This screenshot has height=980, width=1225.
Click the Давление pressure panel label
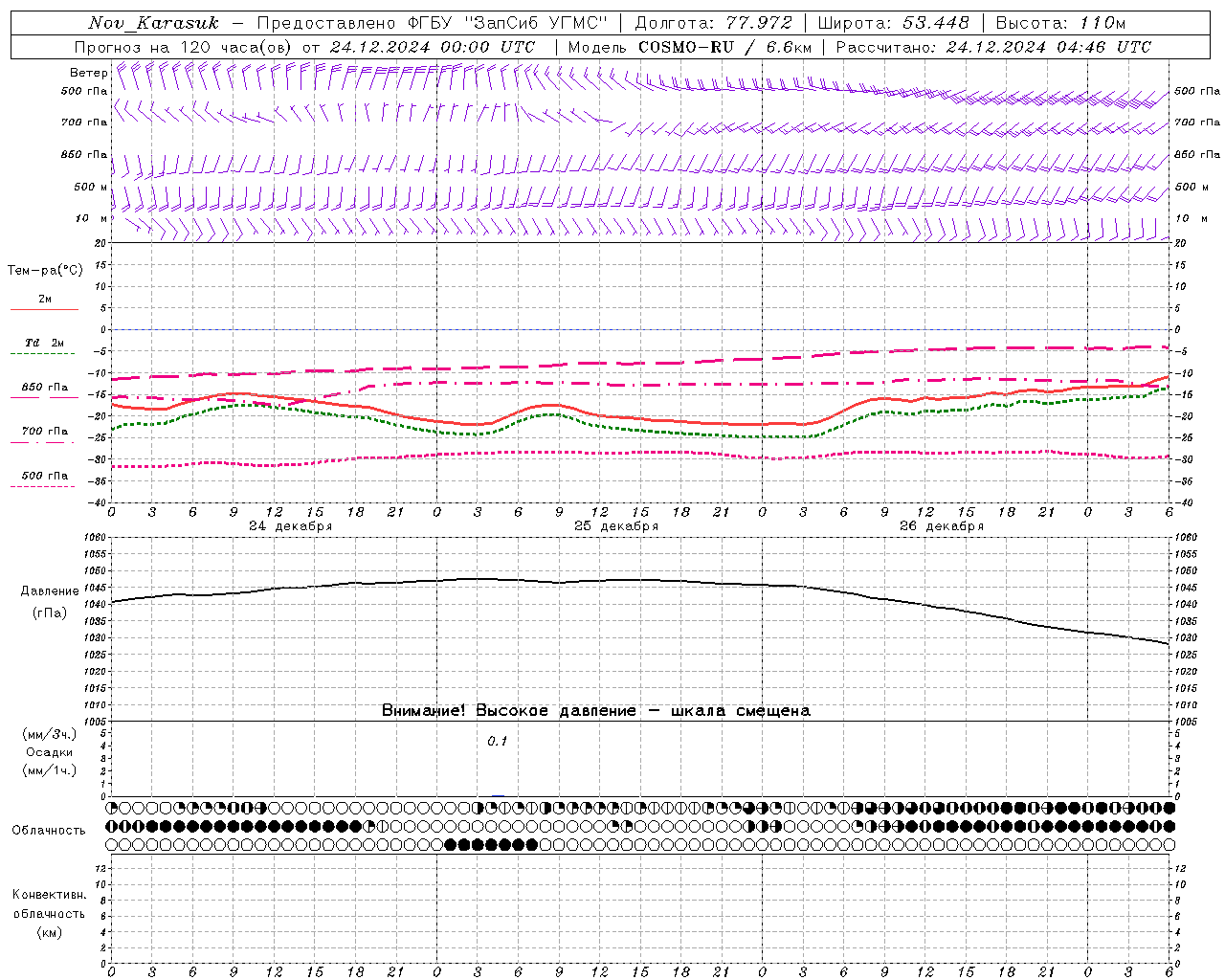pos(50,591)
